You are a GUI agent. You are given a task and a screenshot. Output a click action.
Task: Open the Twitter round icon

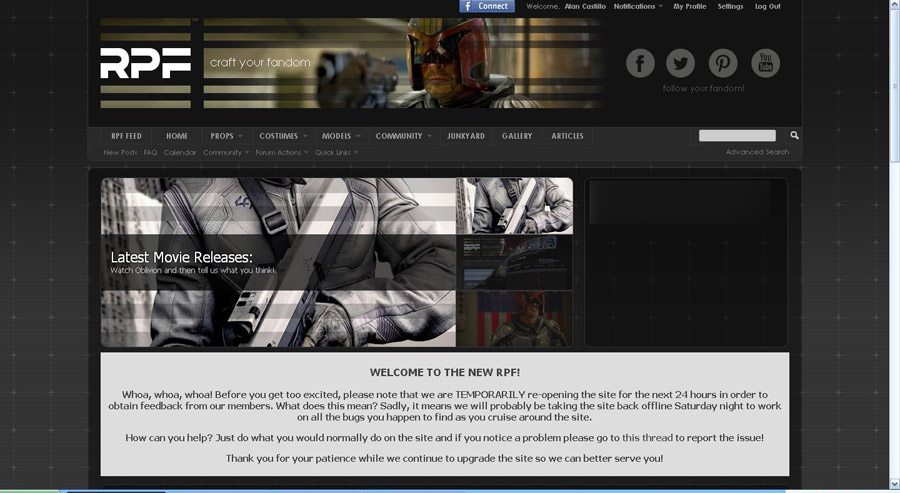(x=680, y=63)
